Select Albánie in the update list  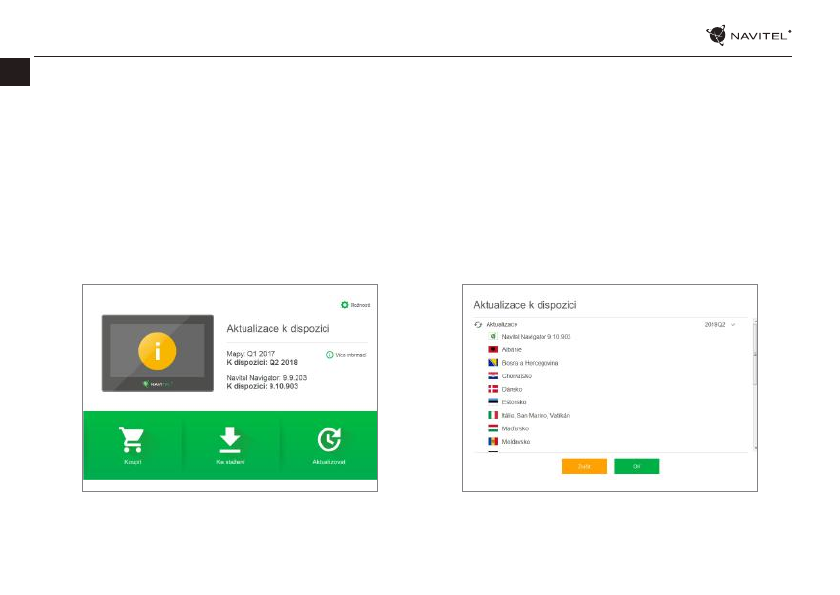[505, 349]
